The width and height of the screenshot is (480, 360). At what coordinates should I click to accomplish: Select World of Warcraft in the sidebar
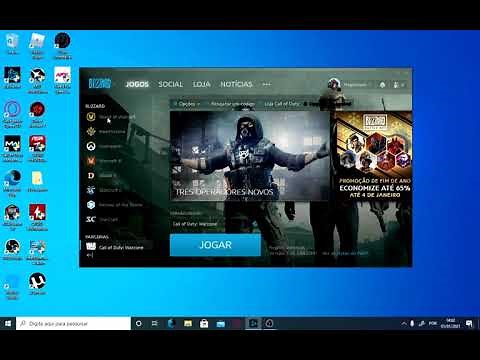[x=110, y=117]
